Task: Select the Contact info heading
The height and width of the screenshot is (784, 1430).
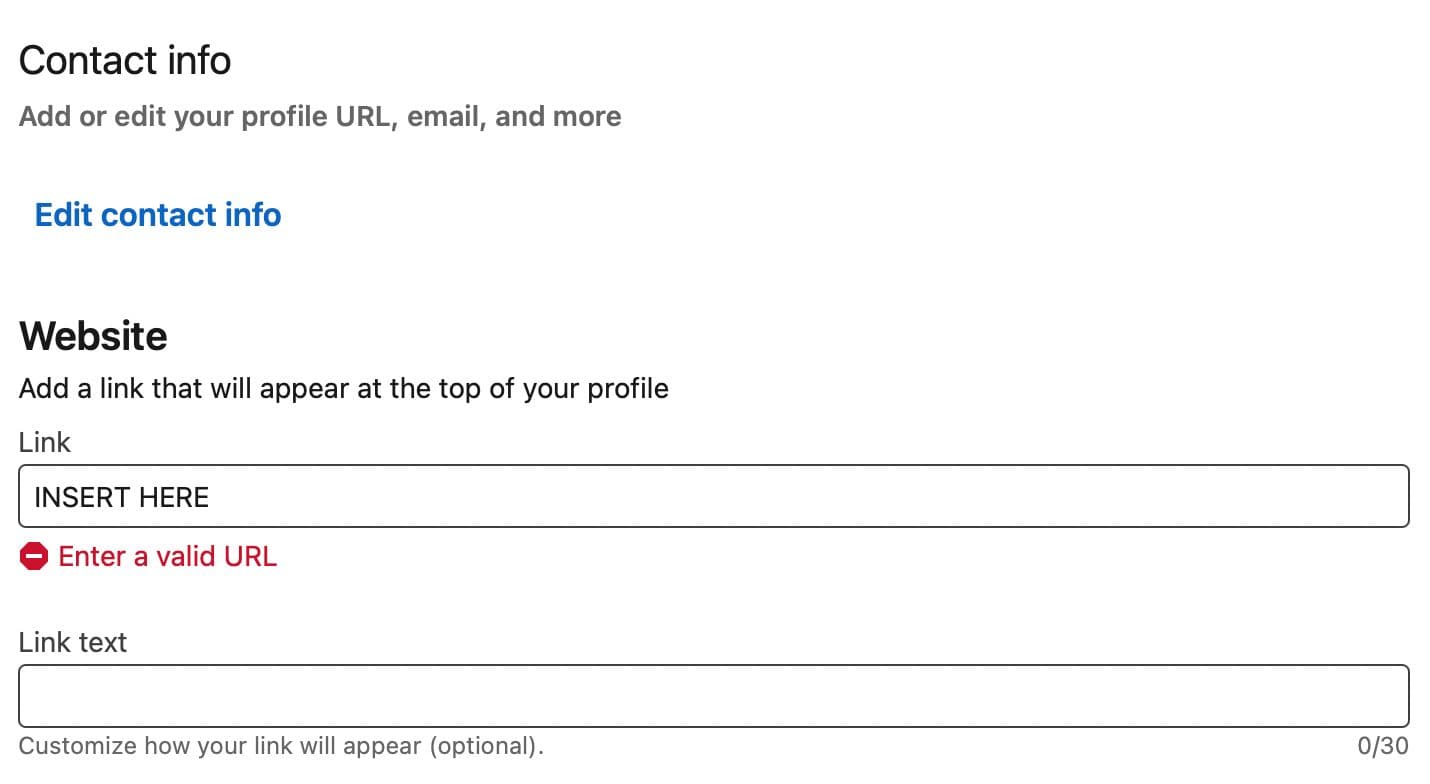Action: (x=125, y=61)
